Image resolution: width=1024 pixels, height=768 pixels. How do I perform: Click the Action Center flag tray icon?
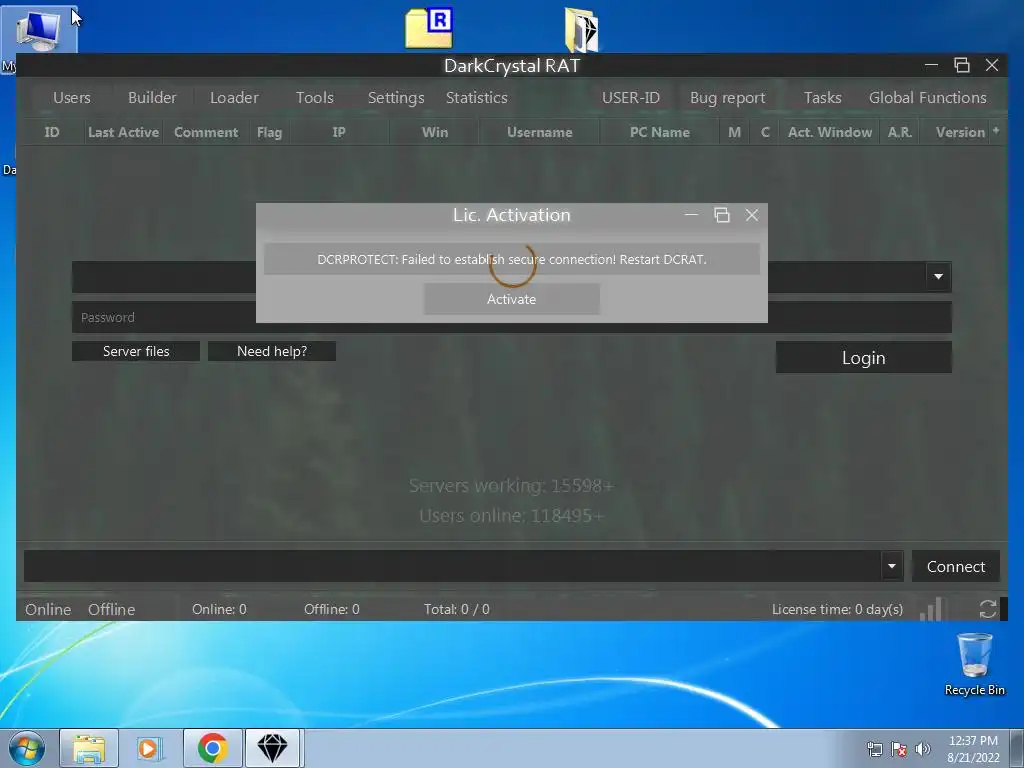tap(899, 749)
